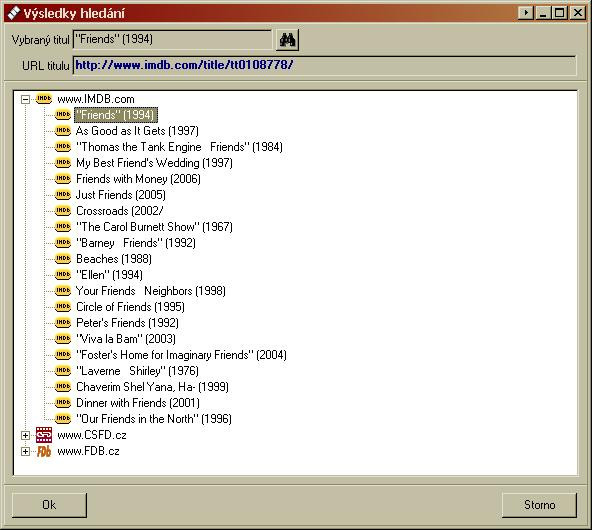Click IMDB icon next to Laverne Shirley
This screenshot has height=530, width=592.
(x=63, y=371)
